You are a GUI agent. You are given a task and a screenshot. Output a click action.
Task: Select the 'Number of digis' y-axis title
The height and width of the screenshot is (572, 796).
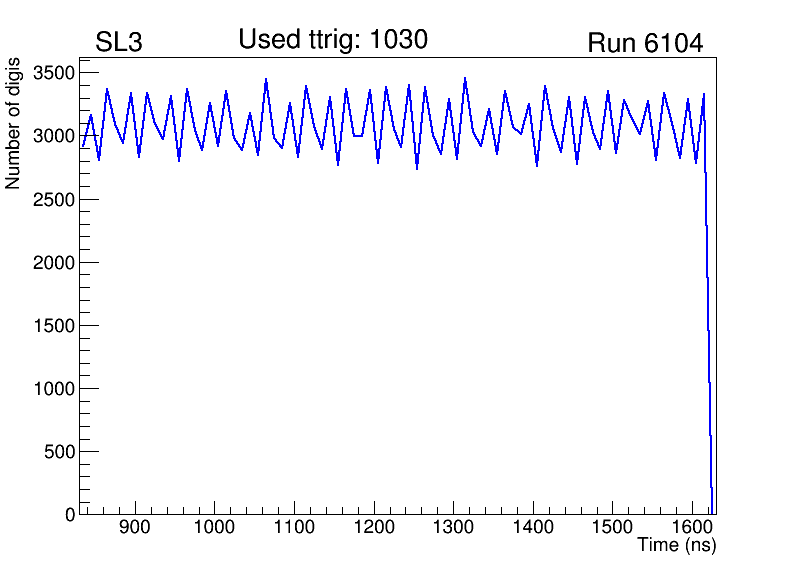click(14, 123)
